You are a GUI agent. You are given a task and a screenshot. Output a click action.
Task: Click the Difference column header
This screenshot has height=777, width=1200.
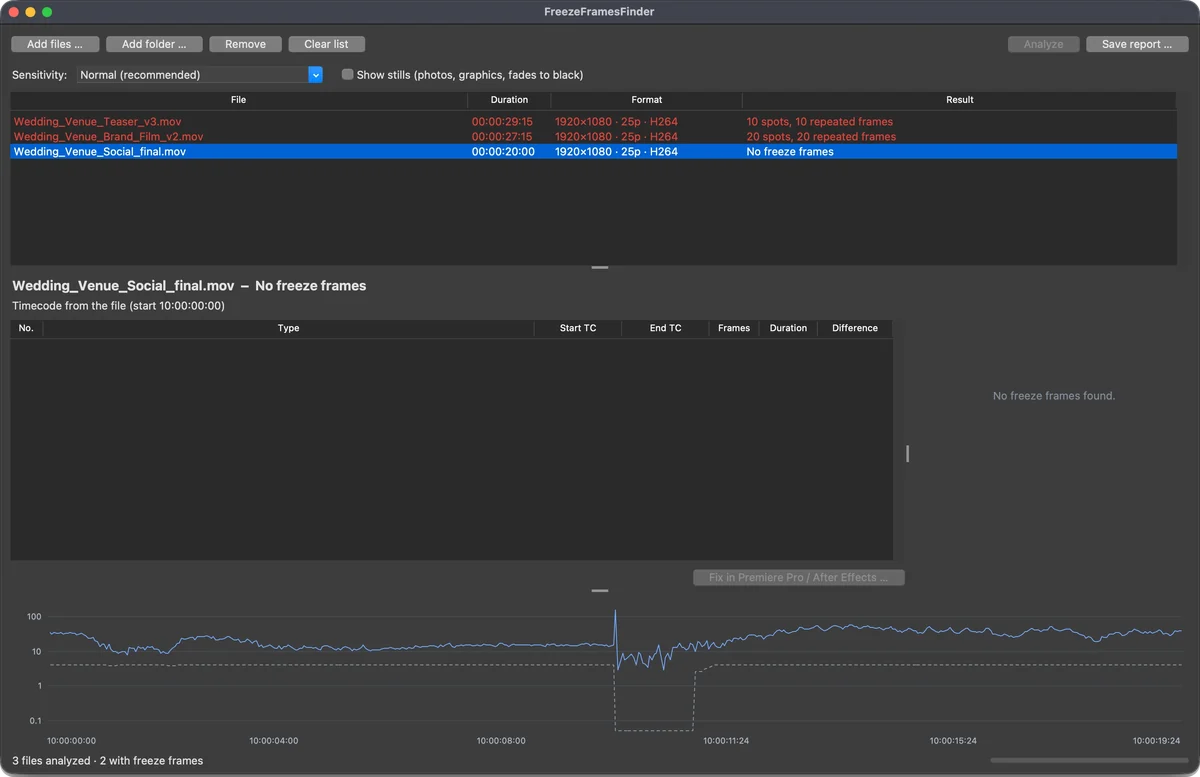pyautogui.click(x=855, y=328)
